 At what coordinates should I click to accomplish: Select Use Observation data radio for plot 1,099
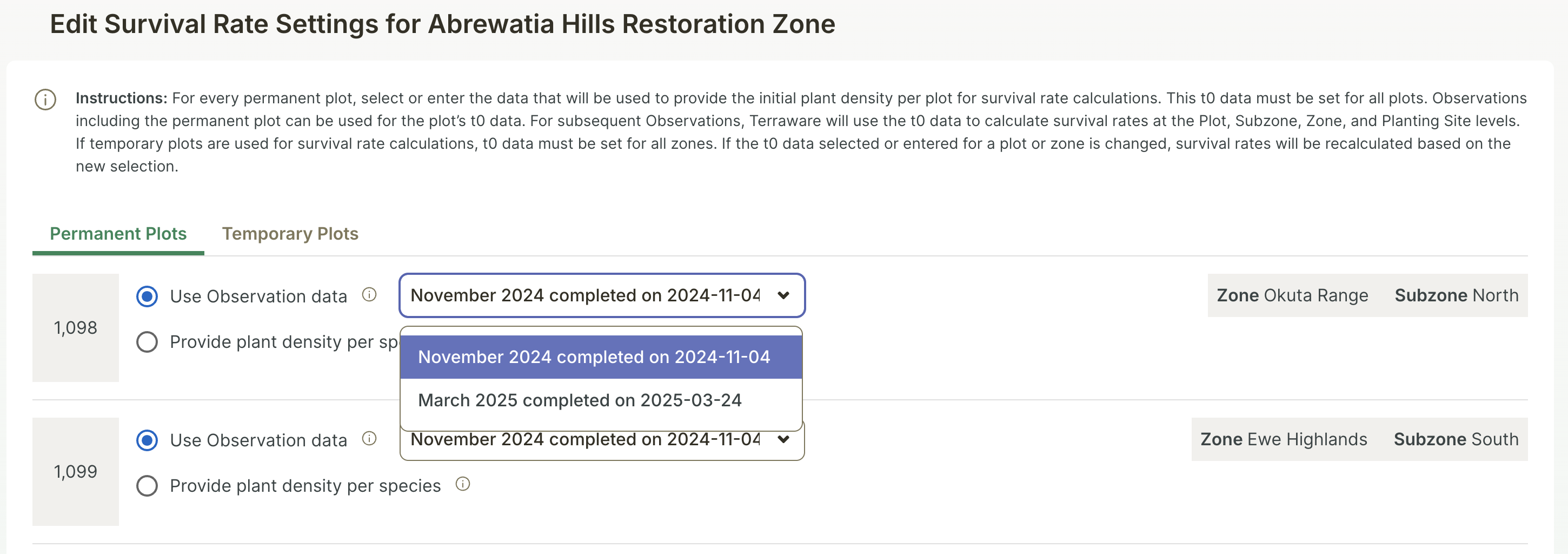coord(147,440)
